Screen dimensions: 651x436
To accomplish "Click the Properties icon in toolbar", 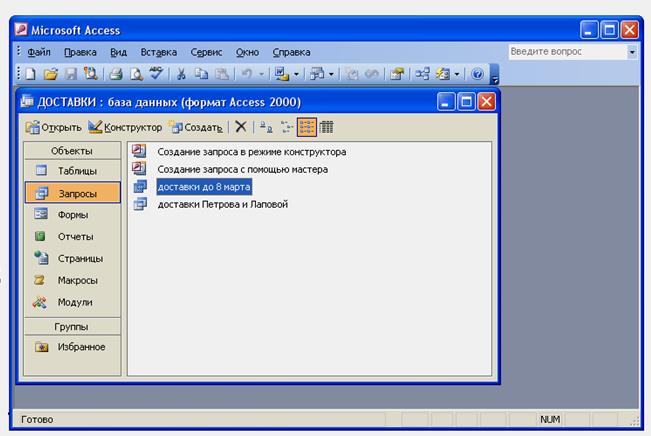I will click(x=396, y=74).
